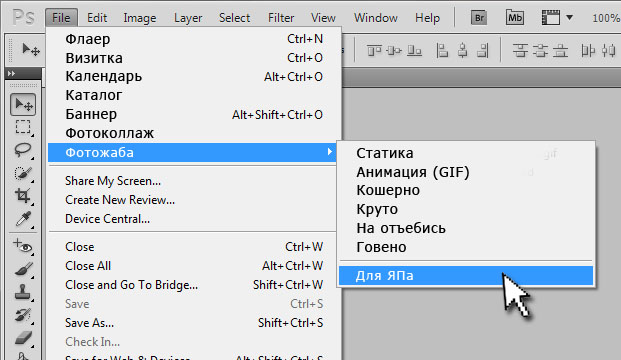The height and width of the screenshot is (360, 621).
Task: Select Говено in the submenu
Action: 466,247
